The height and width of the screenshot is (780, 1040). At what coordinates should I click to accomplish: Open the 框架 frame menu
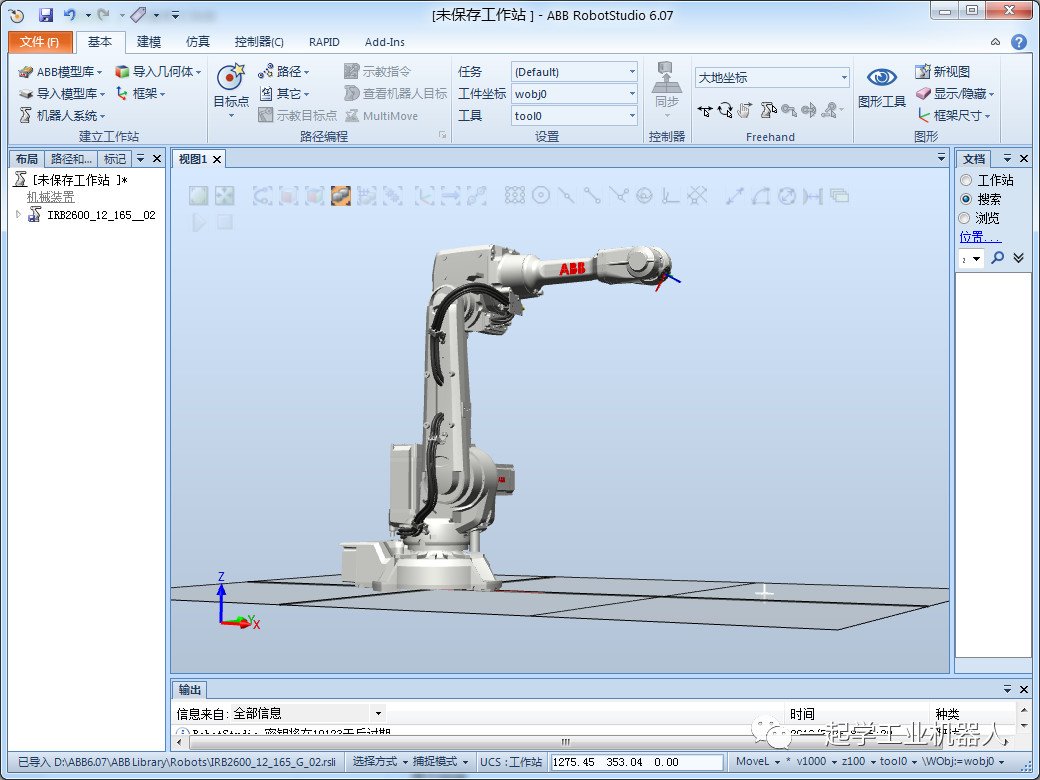[141, 94]
